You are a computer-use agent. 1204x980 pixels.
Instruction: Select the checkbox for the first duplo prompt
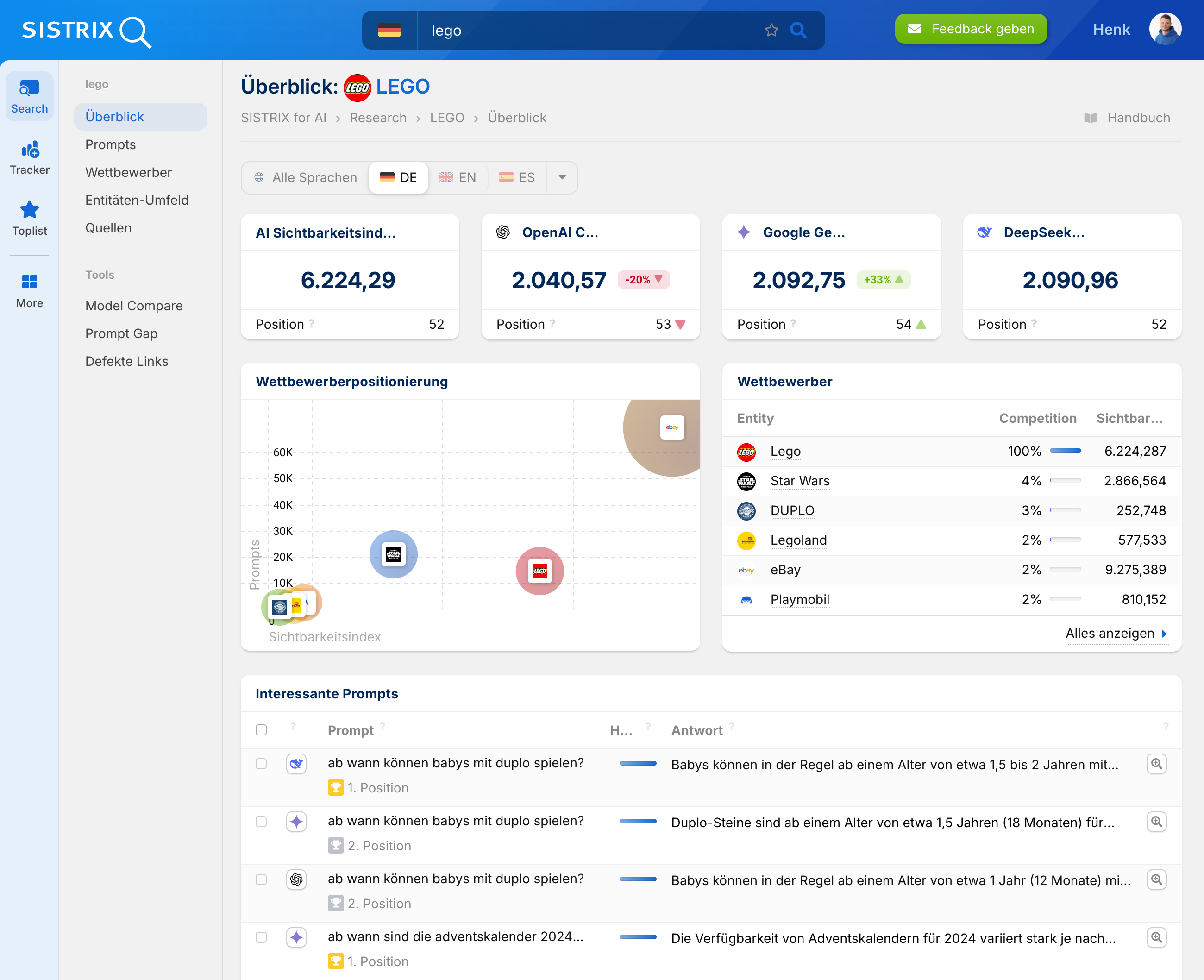261,764
